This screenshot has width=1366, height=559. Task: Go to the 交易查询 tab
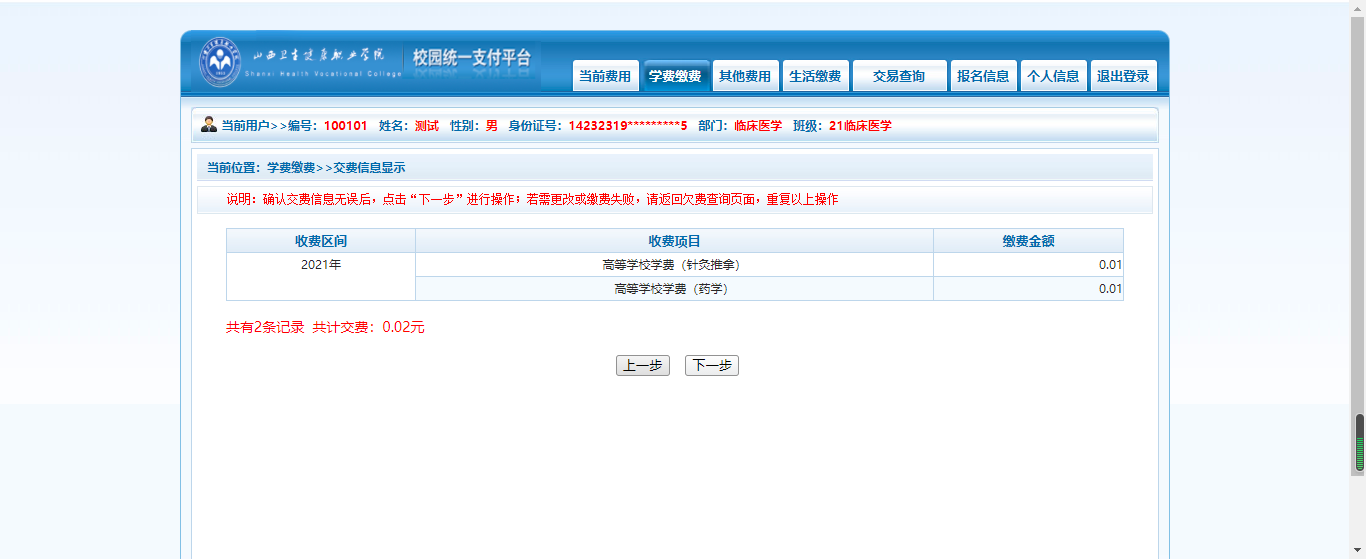(899, 76)
